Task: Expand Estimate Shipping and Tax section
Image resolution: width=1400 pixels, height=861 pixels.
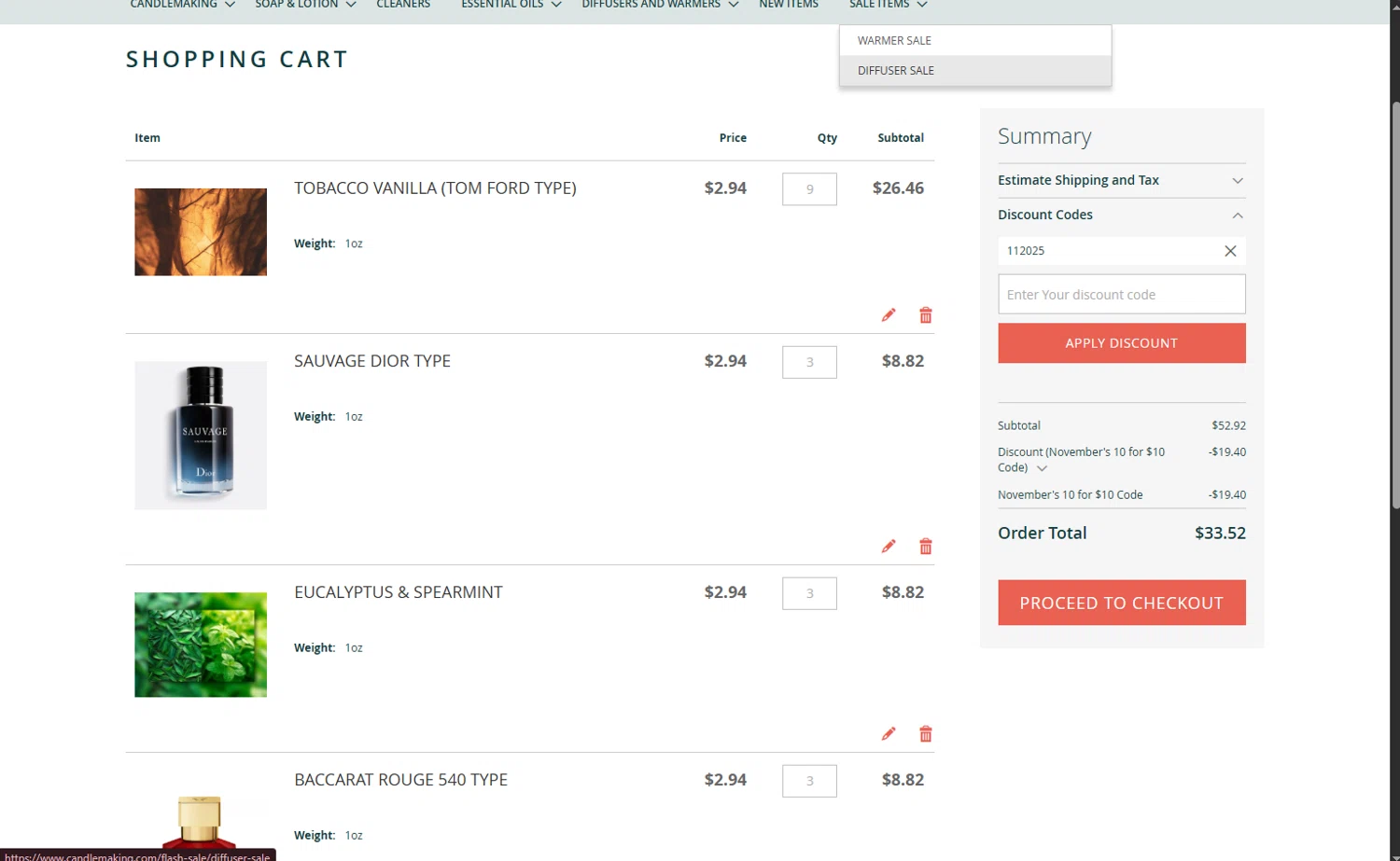Action: (1121, 180)
